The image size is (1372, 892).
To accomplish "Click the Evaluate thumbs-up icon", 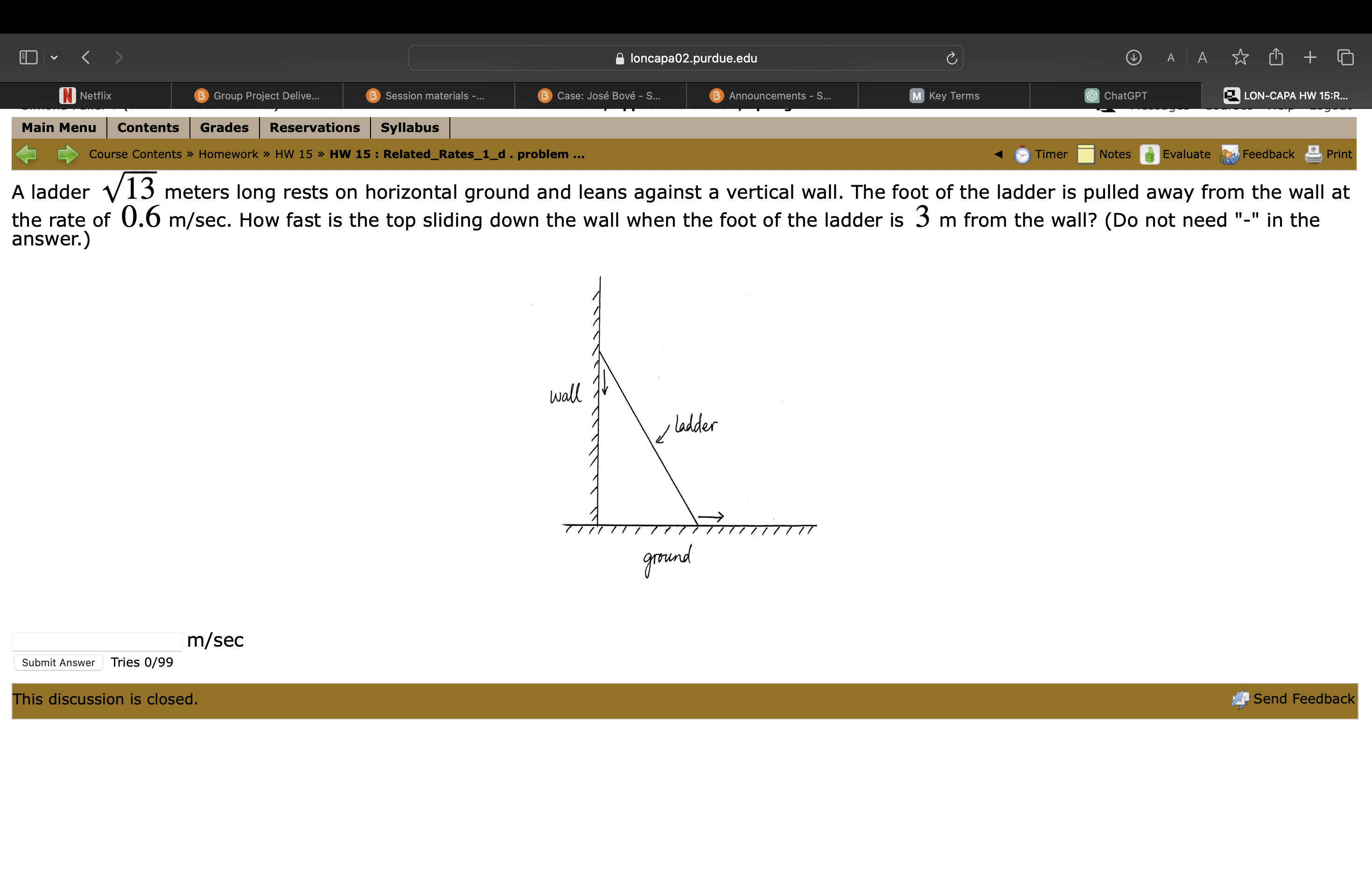I will pos(1149,154).
